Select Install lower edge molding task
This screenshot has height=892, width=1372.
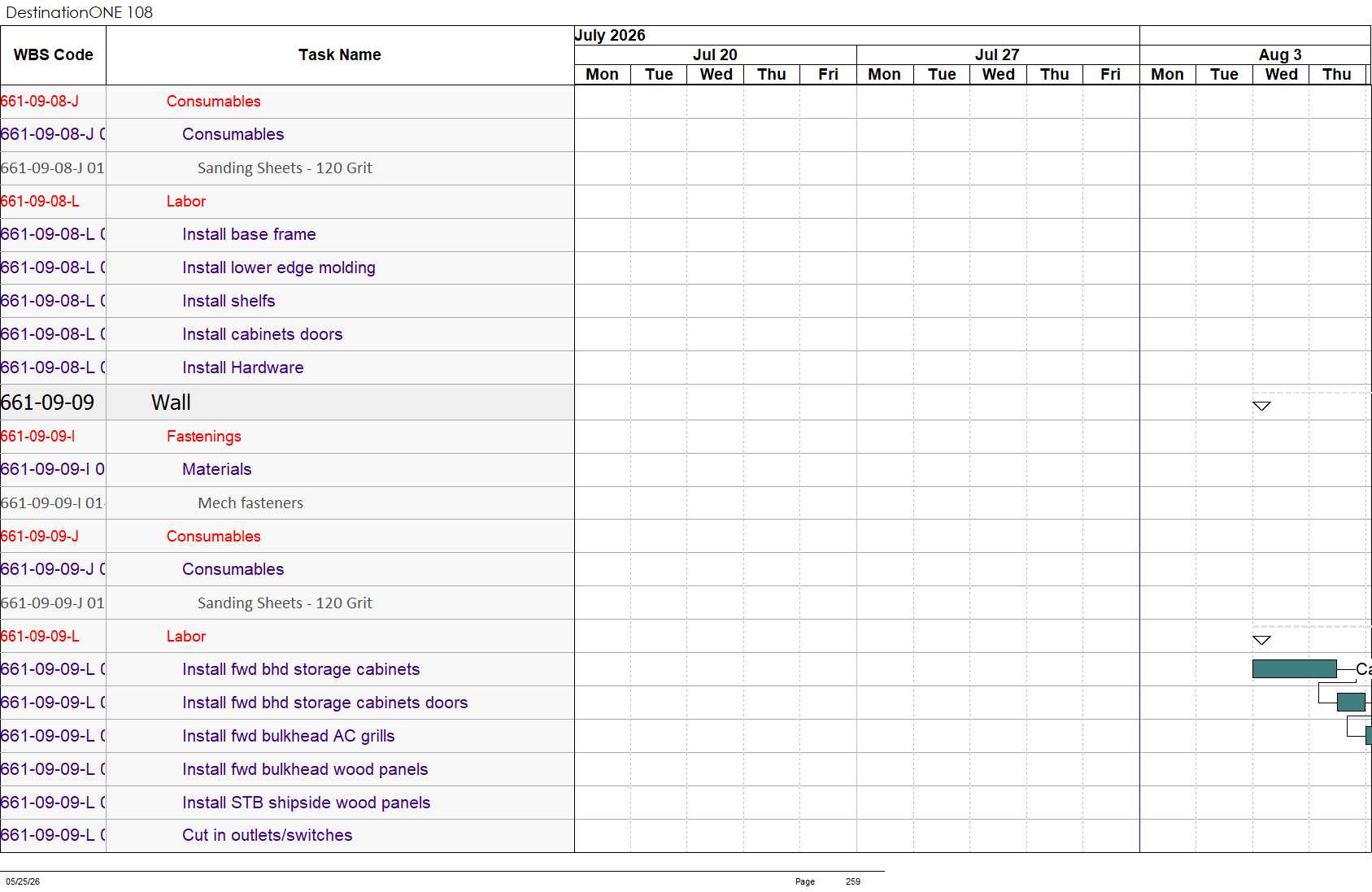tap(278, 268)
